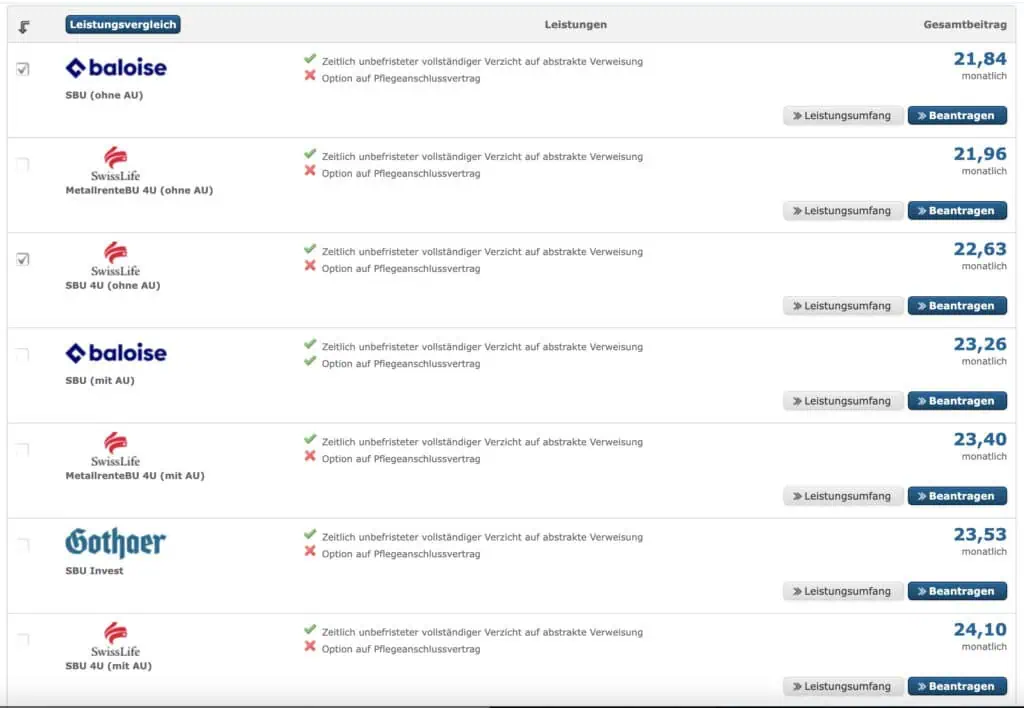Click the Gesamtbeitrag column header
The width and height of the screenshot is (1024, 708).
(964, 25)
